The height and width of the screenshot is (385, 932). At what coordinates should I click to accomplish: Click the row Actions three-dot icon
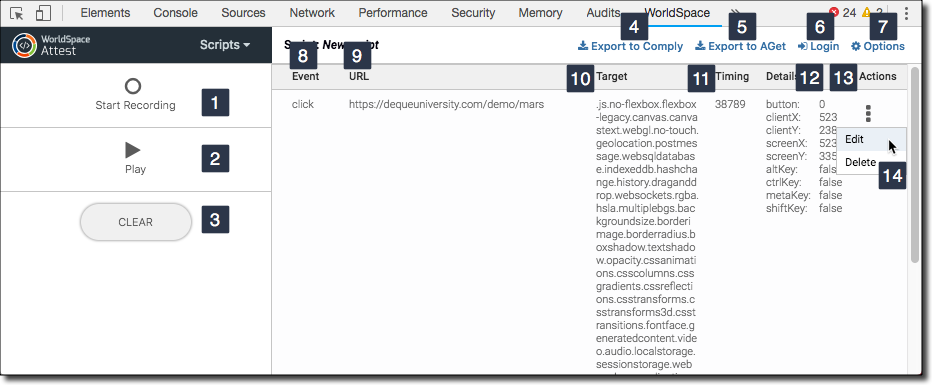pos(868,113)
